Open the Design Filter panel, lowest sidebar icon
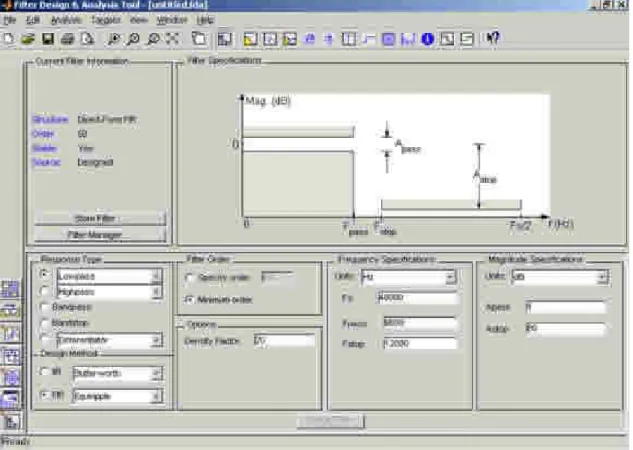 pyautogui.click(x=10, y=421)
